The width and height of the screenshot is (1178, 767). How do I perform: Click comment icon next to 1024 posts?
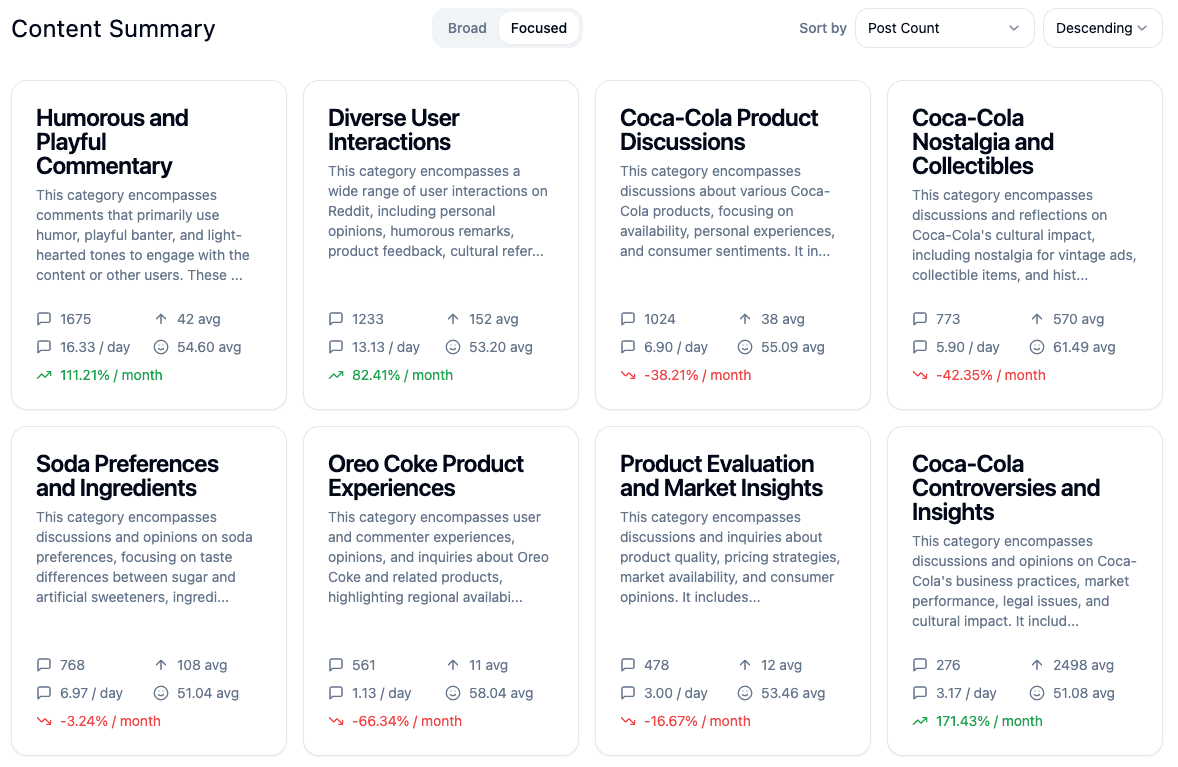click(628, 319)
